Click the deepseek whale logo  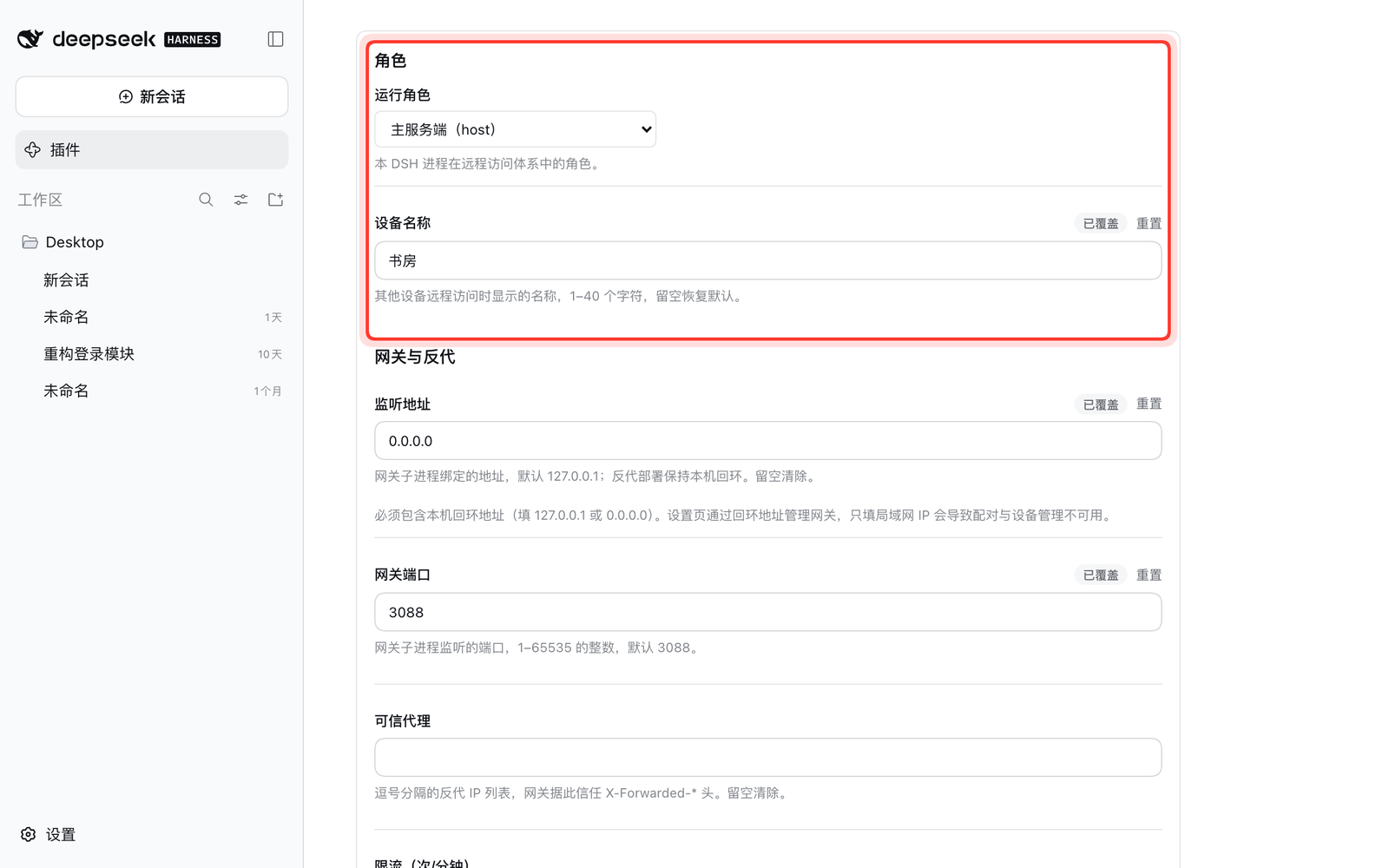[x=30, y=39]
